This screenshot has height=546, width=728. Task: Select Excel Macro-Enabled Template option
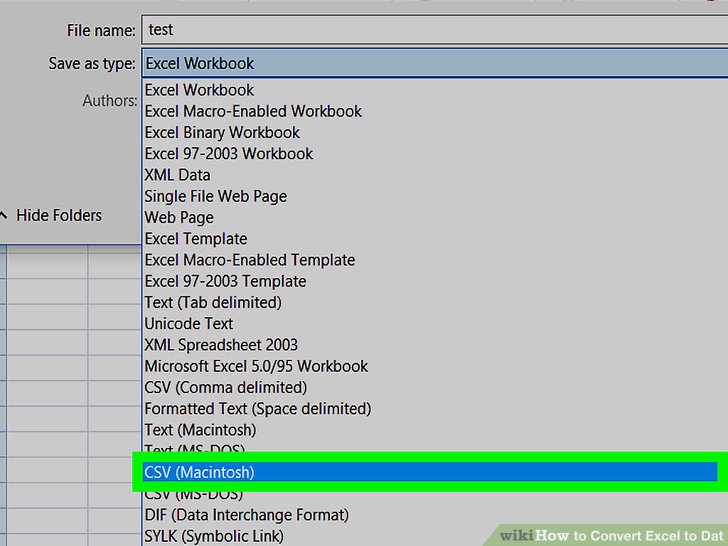coord(250,260)
